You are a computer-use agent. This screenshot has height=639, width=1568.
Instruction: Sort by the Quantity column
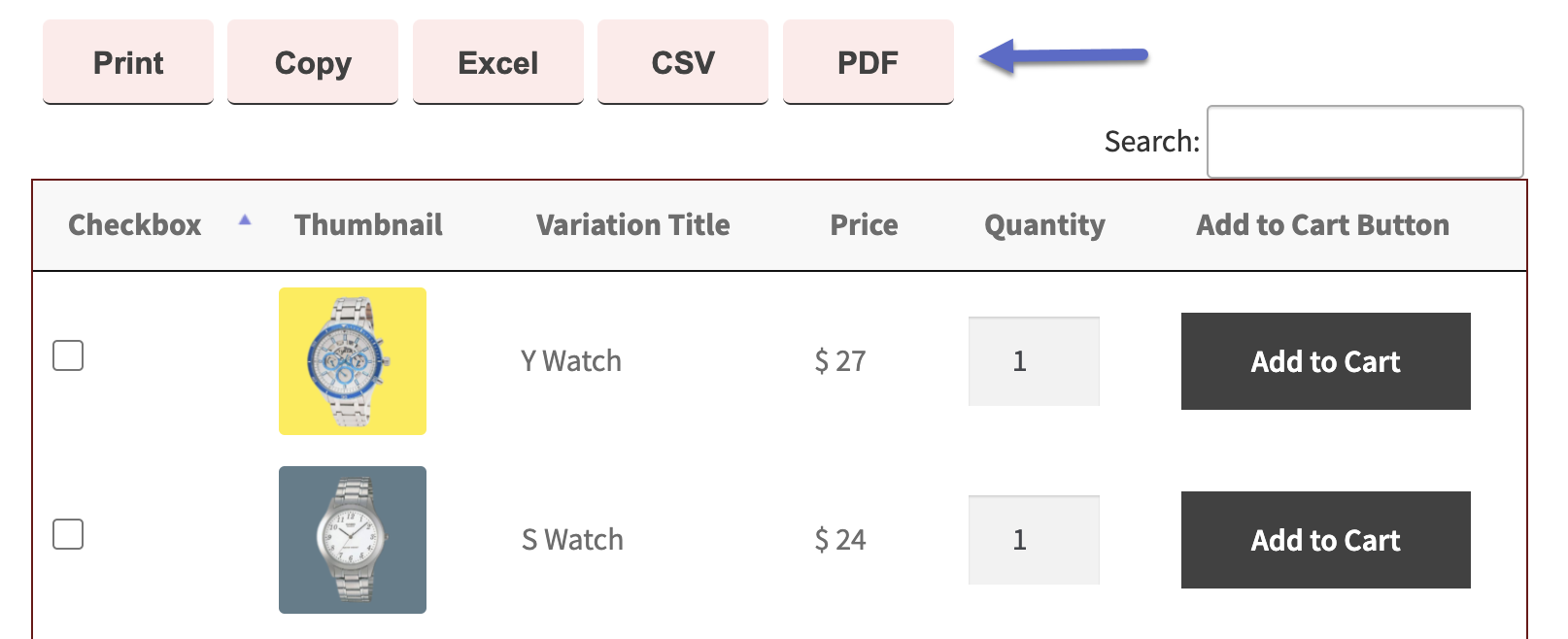[x=1043, y=224]
